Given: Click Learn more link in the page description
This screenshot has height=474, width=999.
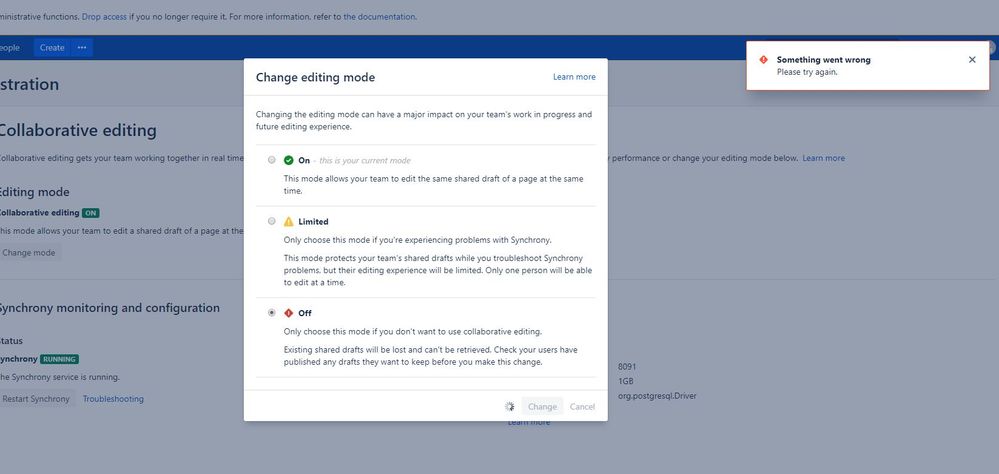Looking at the screenshot, I should tap(823, 158).
